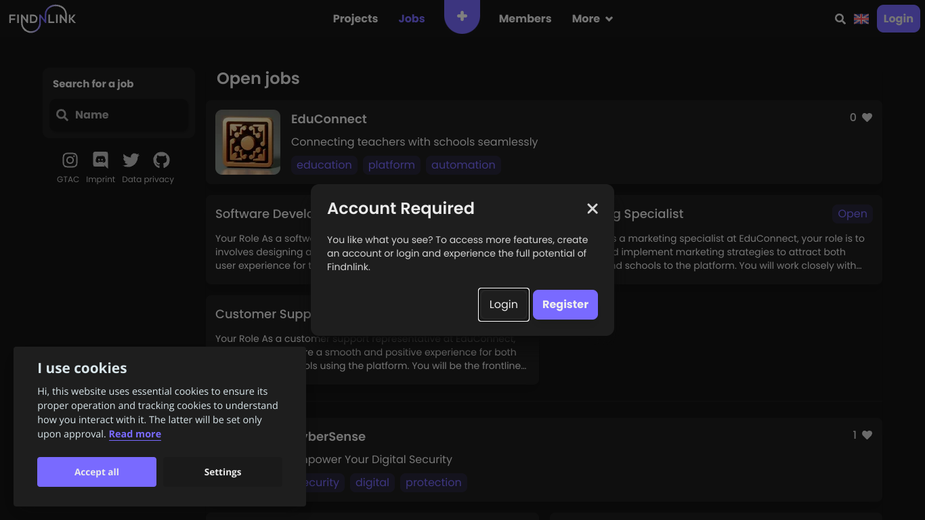Open the Instagram icon in the sidebar
Image resolution: width=925 pixels, height=520 pixels.
[x=70, y=160]
